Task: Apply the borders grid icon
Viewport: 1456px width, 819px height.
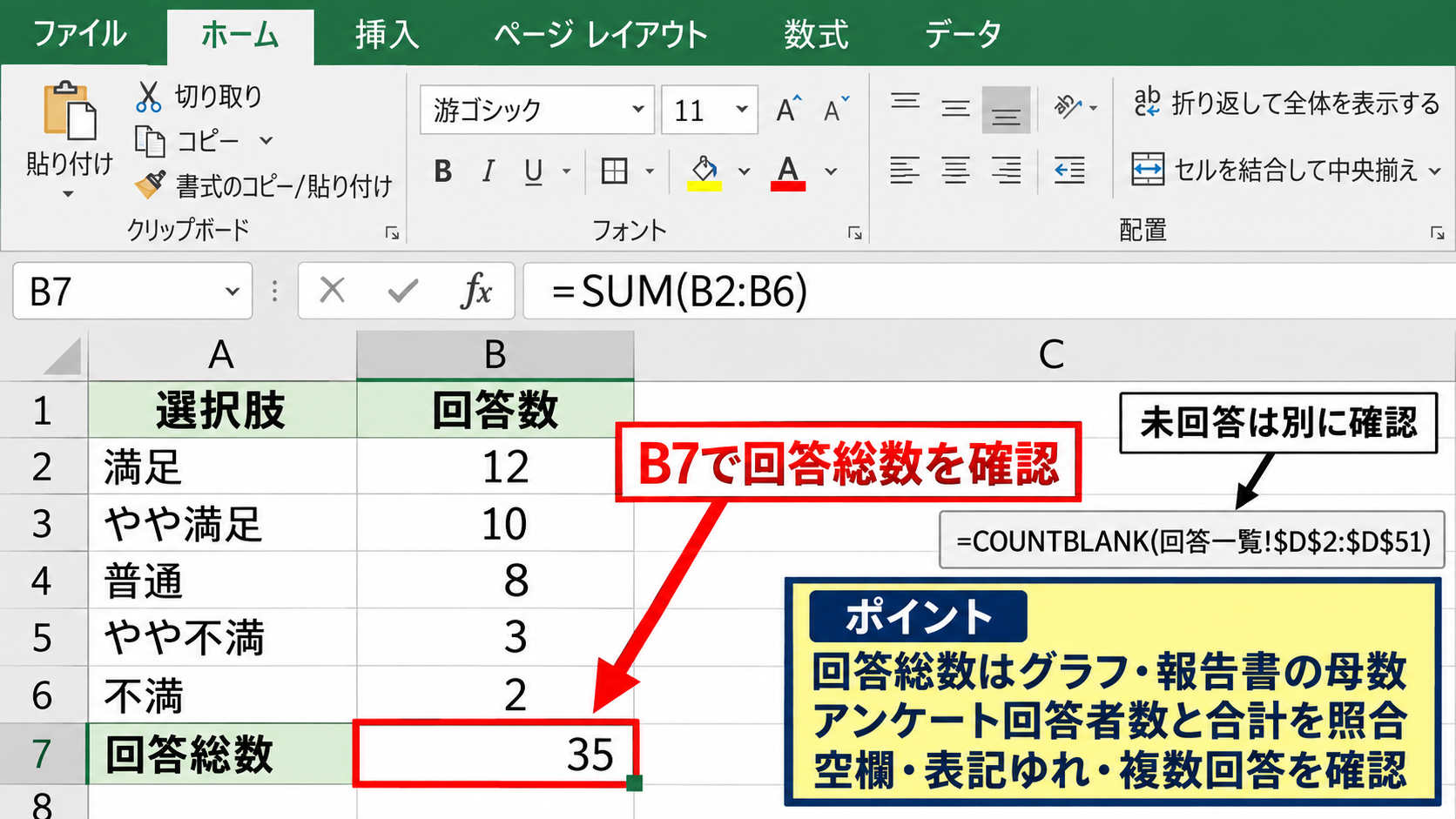Action: point(615,171)
